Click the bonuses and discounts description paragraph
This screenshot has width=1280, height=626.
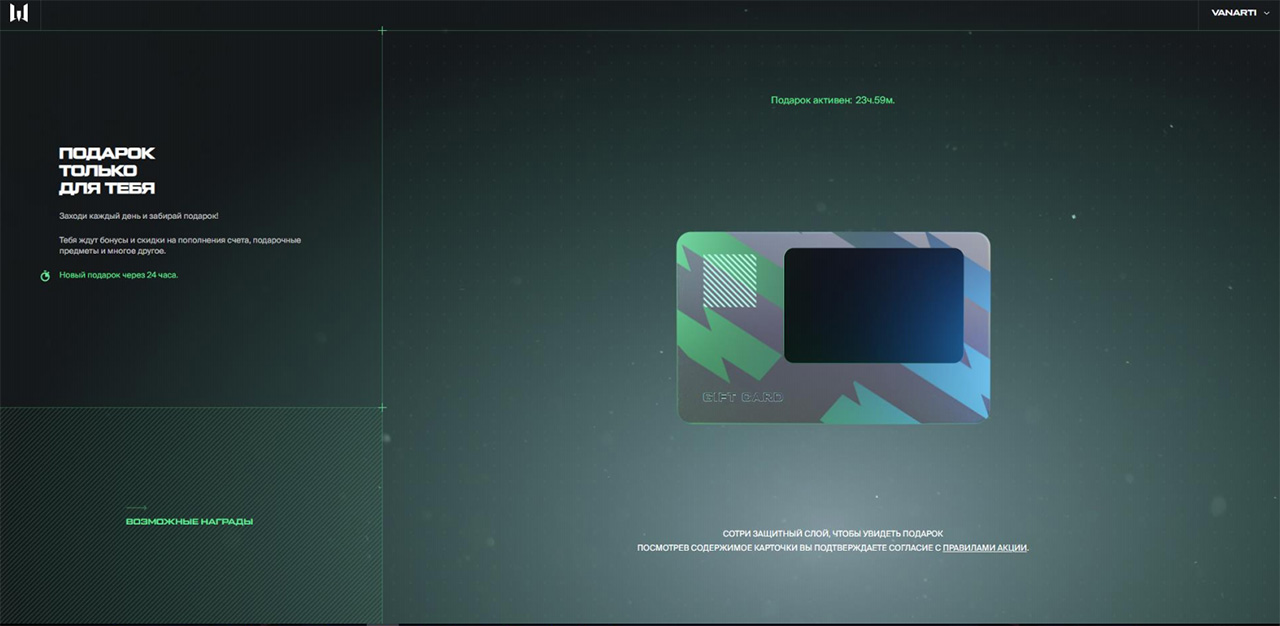pos(180,245)
